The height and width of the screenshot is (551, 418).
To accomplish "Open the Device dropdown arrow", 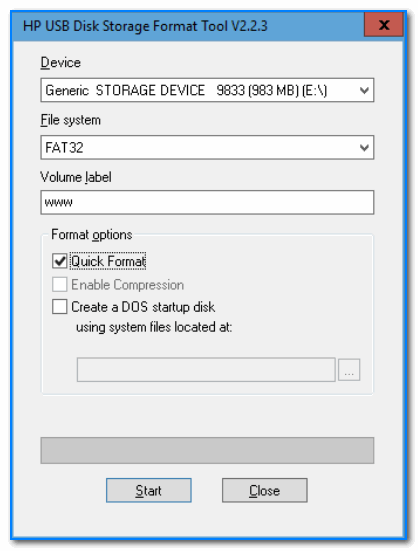I will [364, 90].
